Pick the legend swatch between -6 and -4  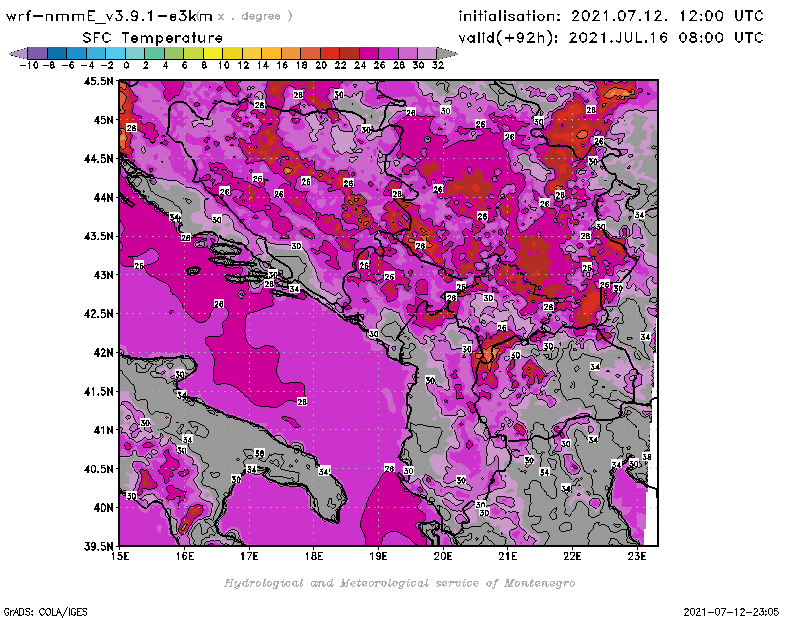pyautogui.click(x=76, y=54)
